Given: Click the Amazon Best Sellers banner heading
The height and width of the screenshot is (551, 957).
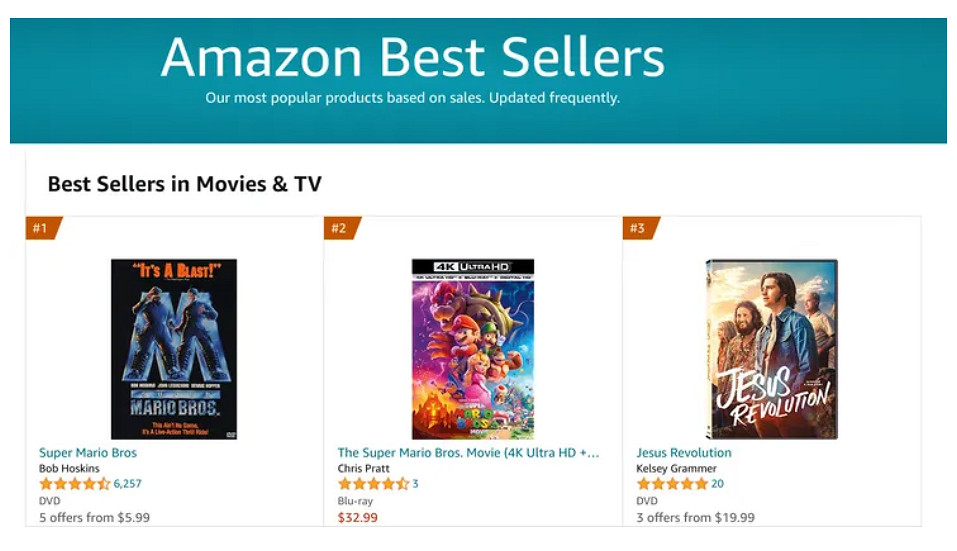Looking at the screenshot, I should click(412, 58).
